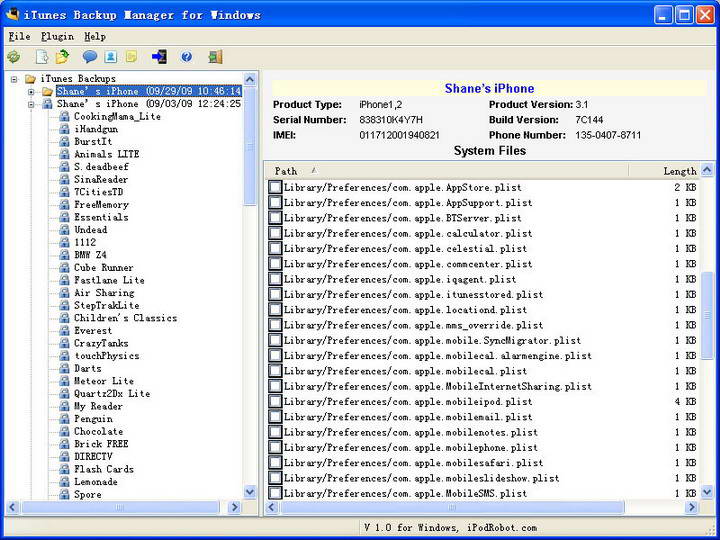
Task: Select the Children's Classics app entry
Action: coord(125,318)
